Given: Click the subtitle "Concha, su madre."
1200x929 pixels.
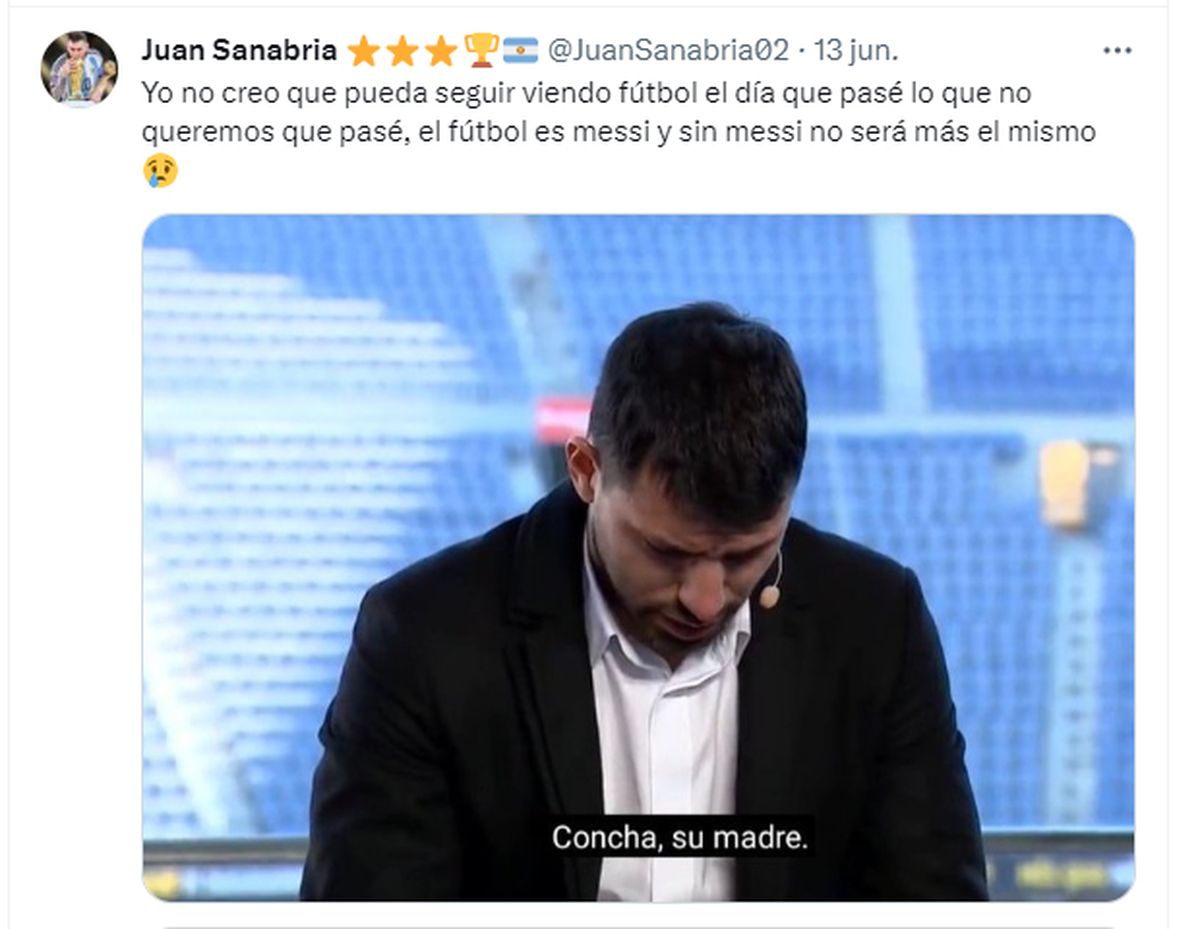Looking at the screenshot, I should click(x=679, y=837).
